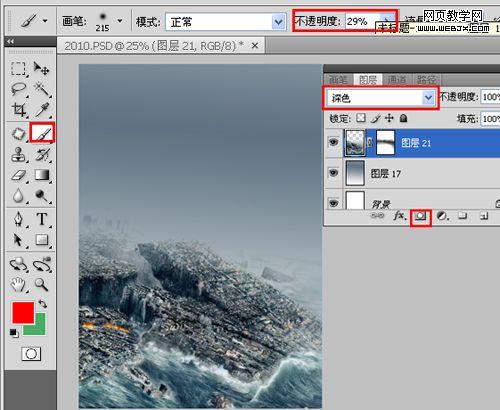Select the 图层 17 layer thumbnail
The width and height of the screenshot is (500, 410).
tap(355, 173)
